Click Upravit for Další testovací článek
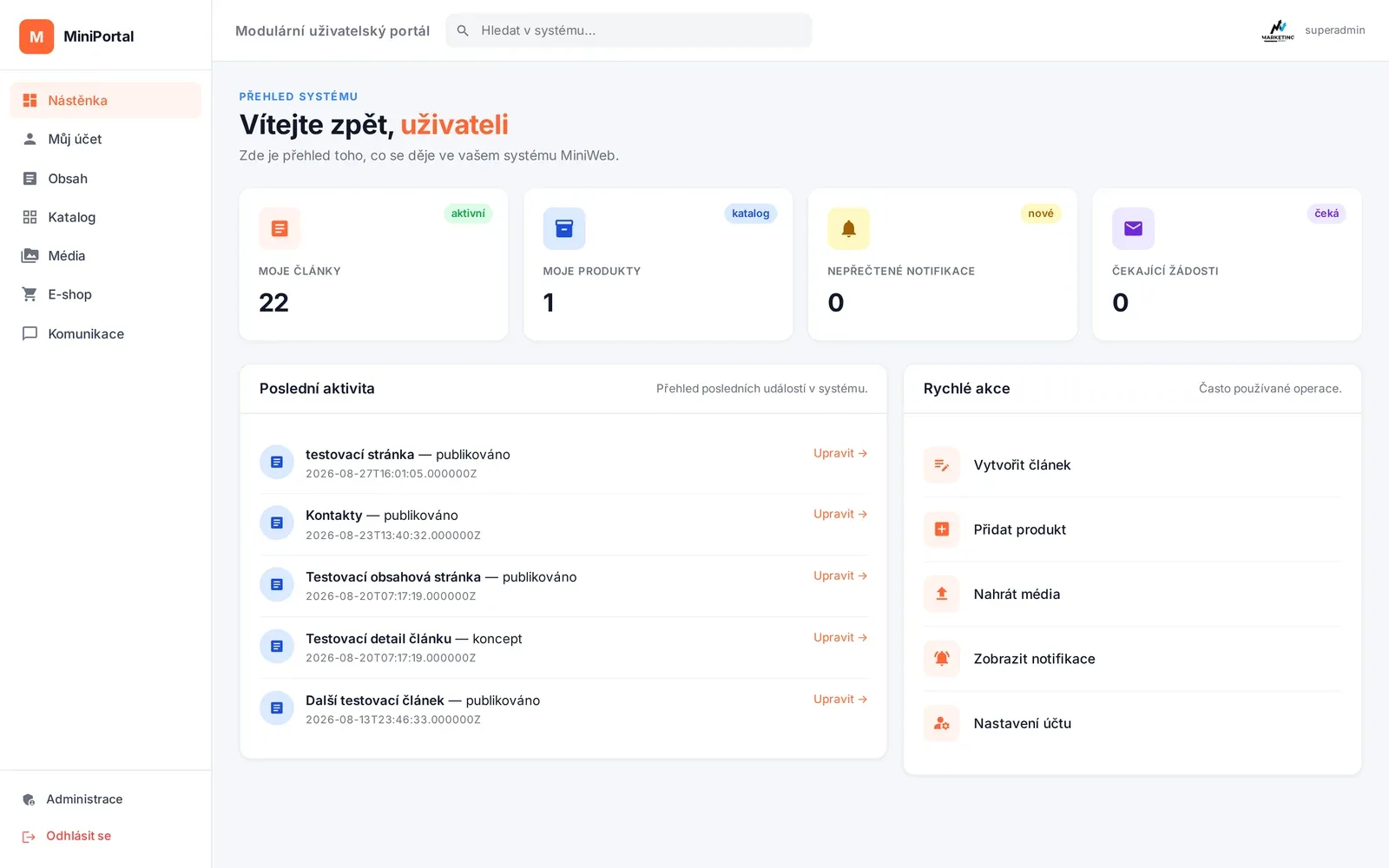 [x=840, y=699]
